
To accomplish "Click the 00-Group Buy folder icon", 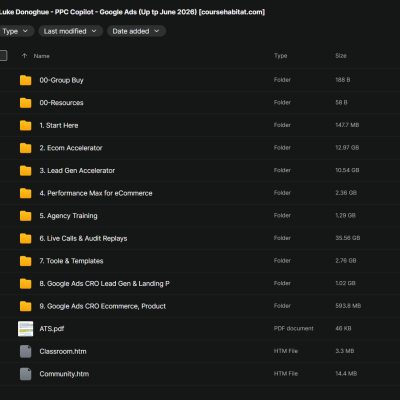I will click(26, 80).
